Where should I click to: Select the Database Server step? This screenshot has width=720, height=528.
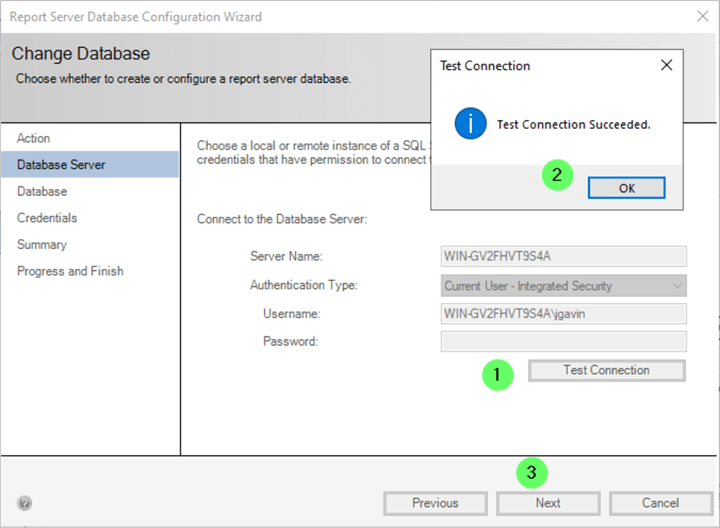[61, 165]
